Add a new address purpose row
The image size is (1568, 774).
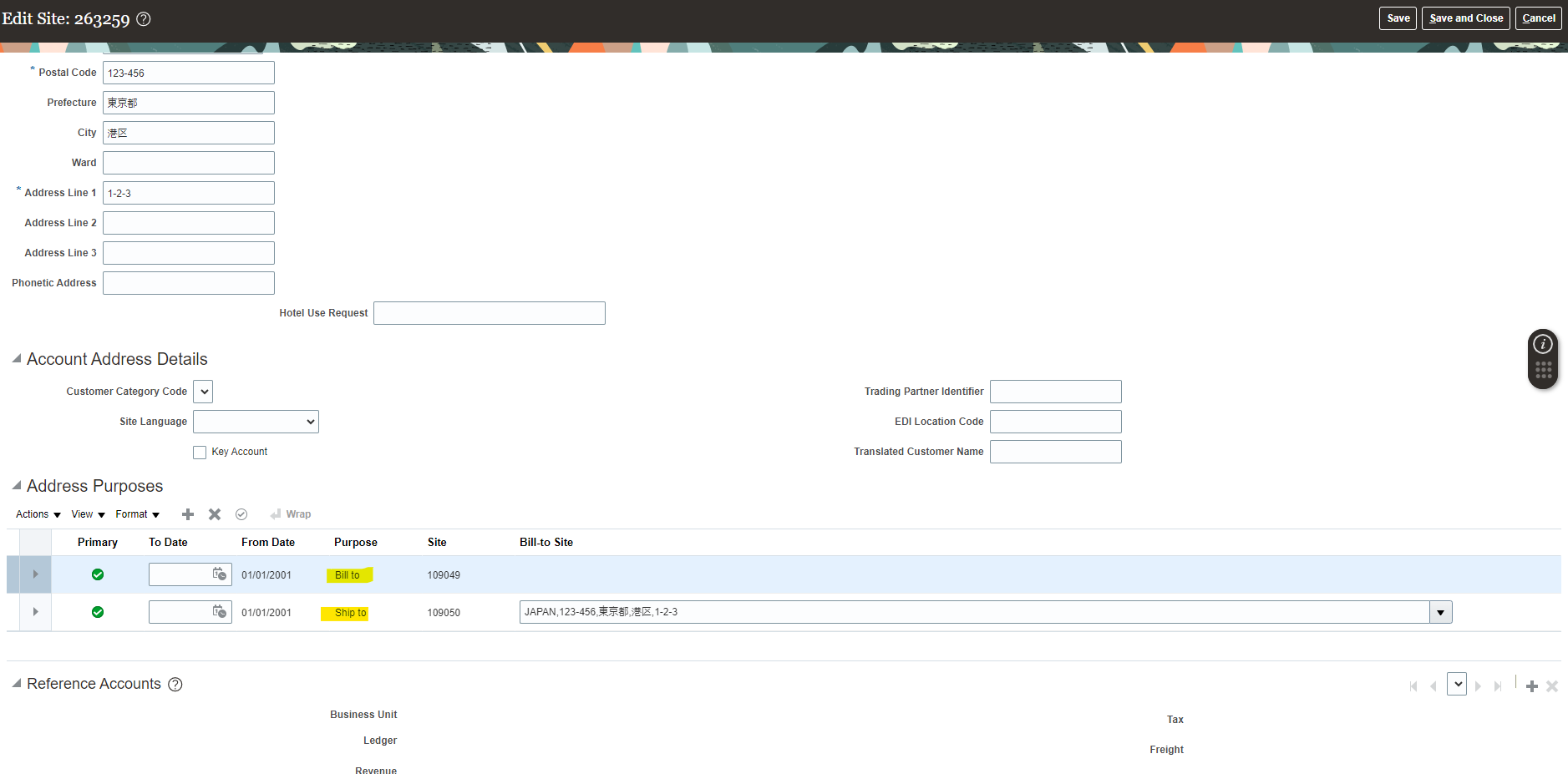click(x=188, y=514)
